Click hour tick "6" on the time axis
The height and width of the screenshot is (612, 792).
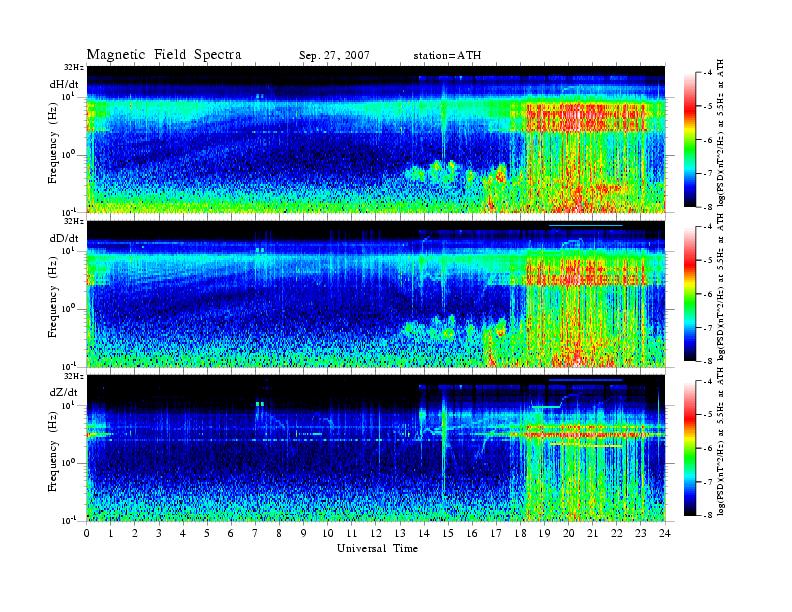click(231, 533)
